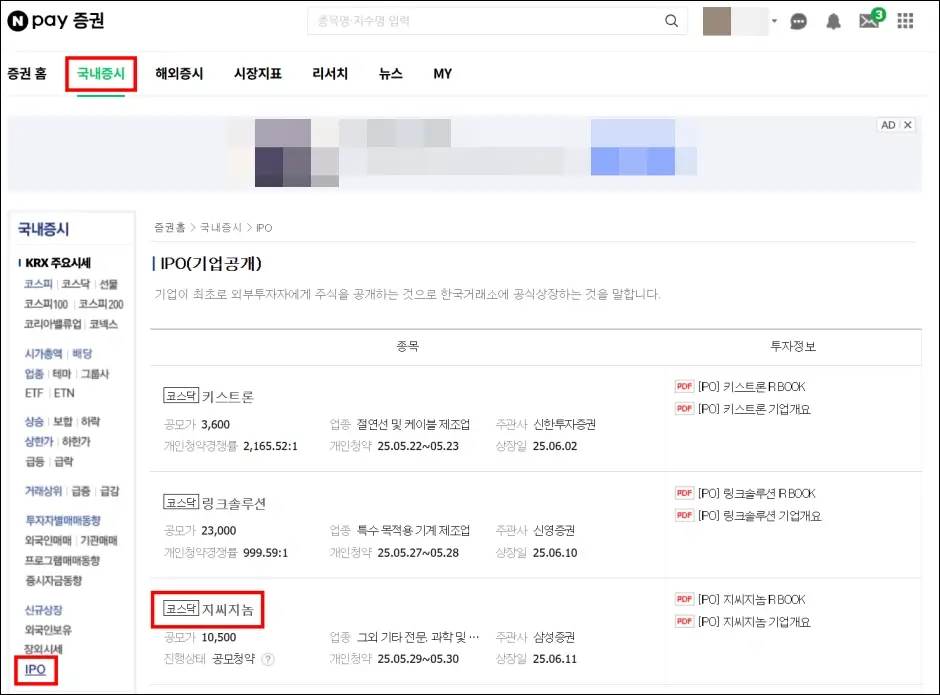Switch to 시장지표 tab

pos(258,74)
